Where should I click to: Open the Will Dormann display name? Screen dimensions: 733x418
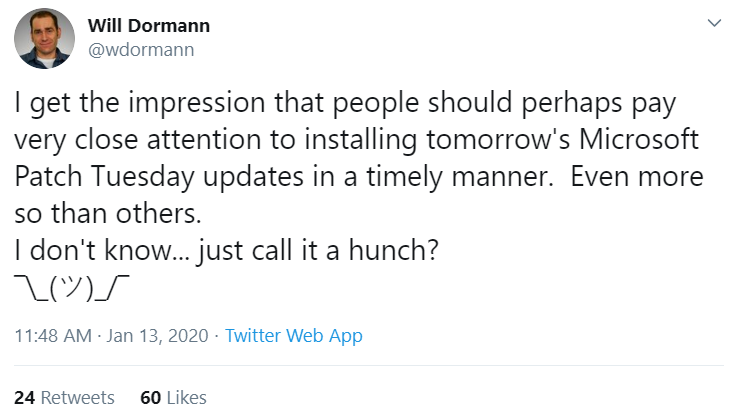[x=149, y=26]
